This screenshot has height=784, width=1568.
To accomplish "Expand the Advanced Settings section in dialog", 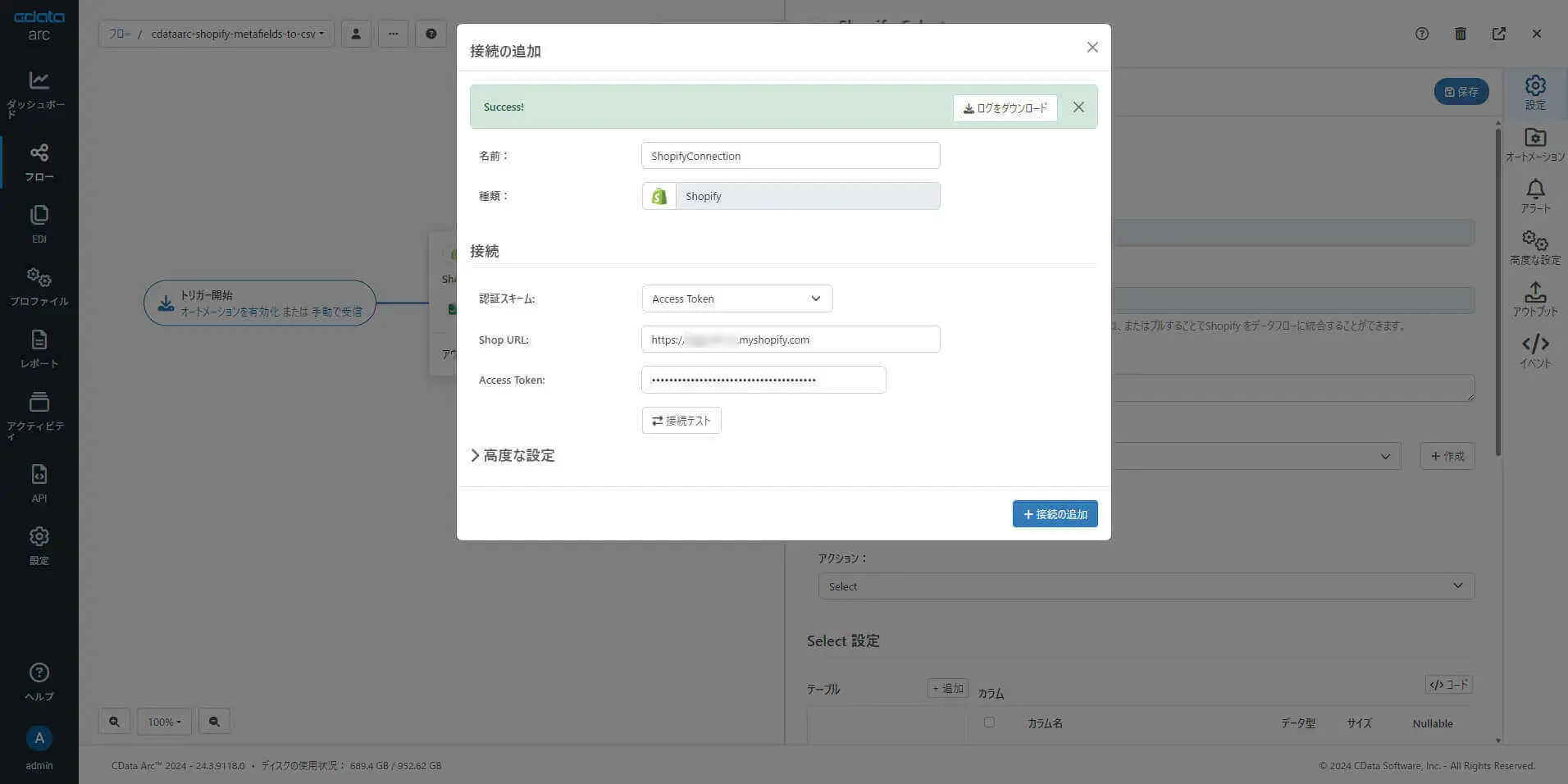I will pyautogui.click(x=513, y=456).
